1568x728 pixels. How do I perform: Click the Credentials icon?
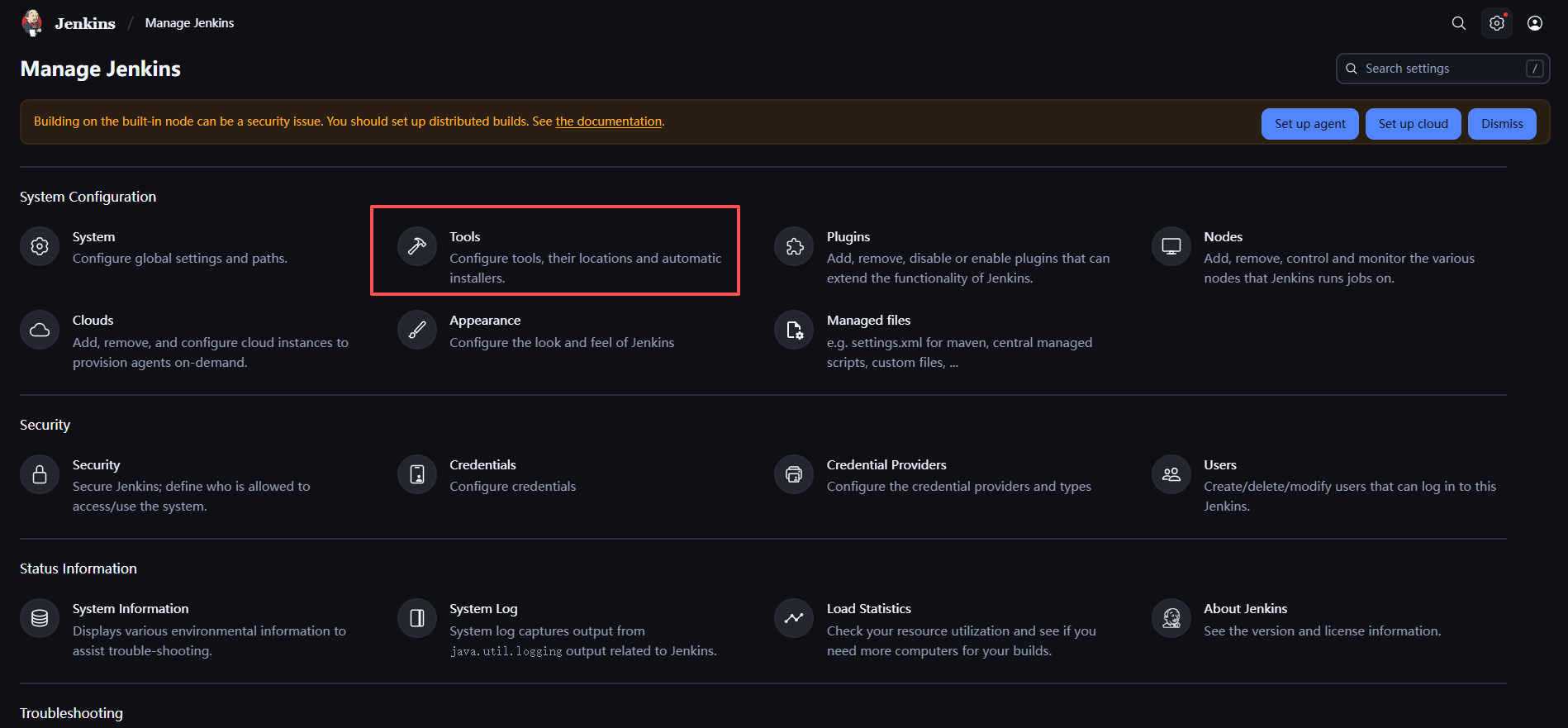coord(417,474)
